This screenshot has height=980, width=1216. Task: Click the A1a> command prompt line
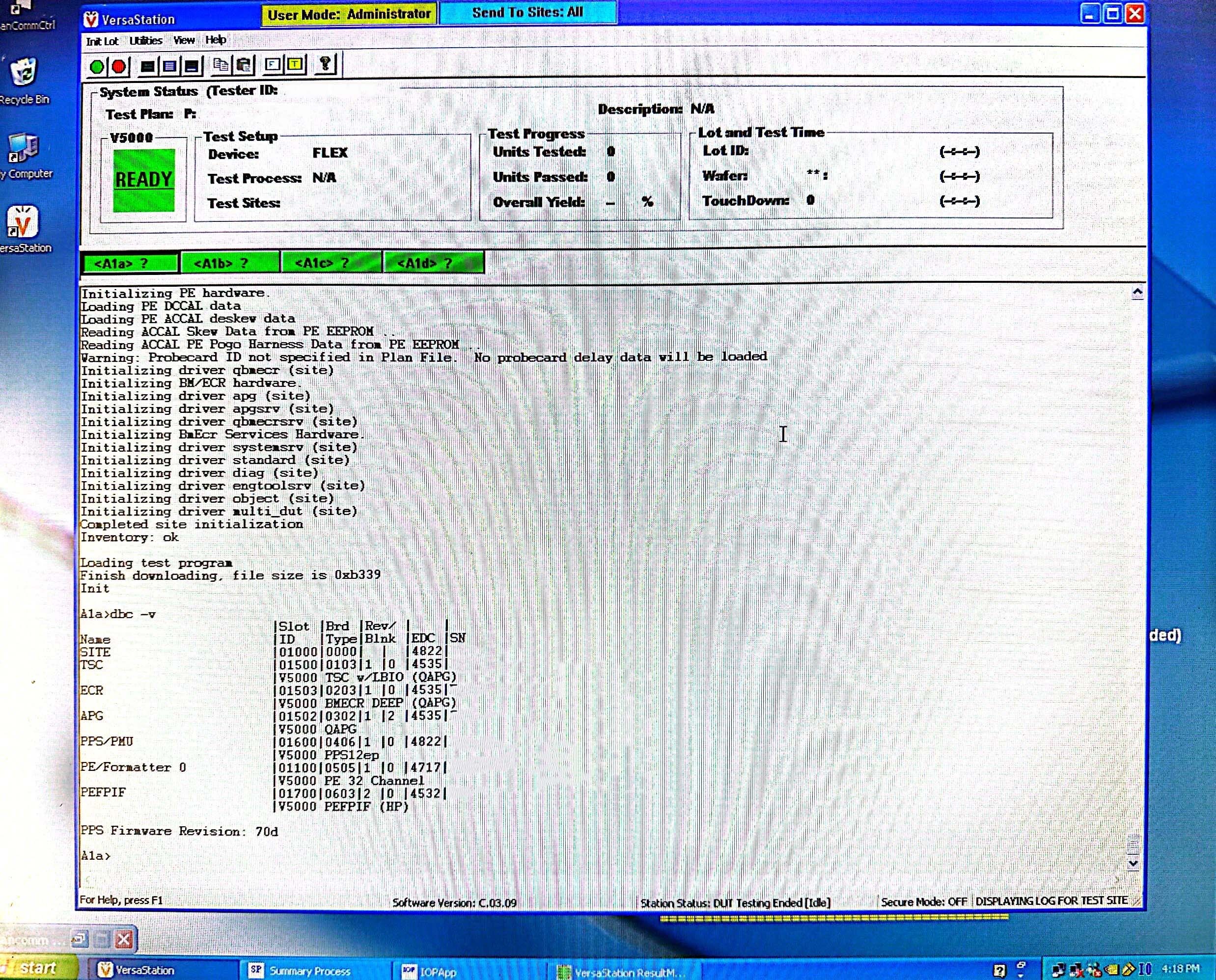[96, 856]
